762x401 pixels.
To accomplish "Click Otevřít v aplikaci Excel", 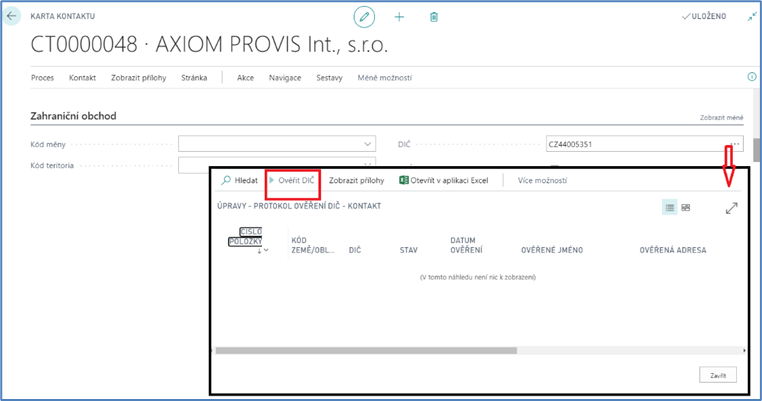I will 443,181.
